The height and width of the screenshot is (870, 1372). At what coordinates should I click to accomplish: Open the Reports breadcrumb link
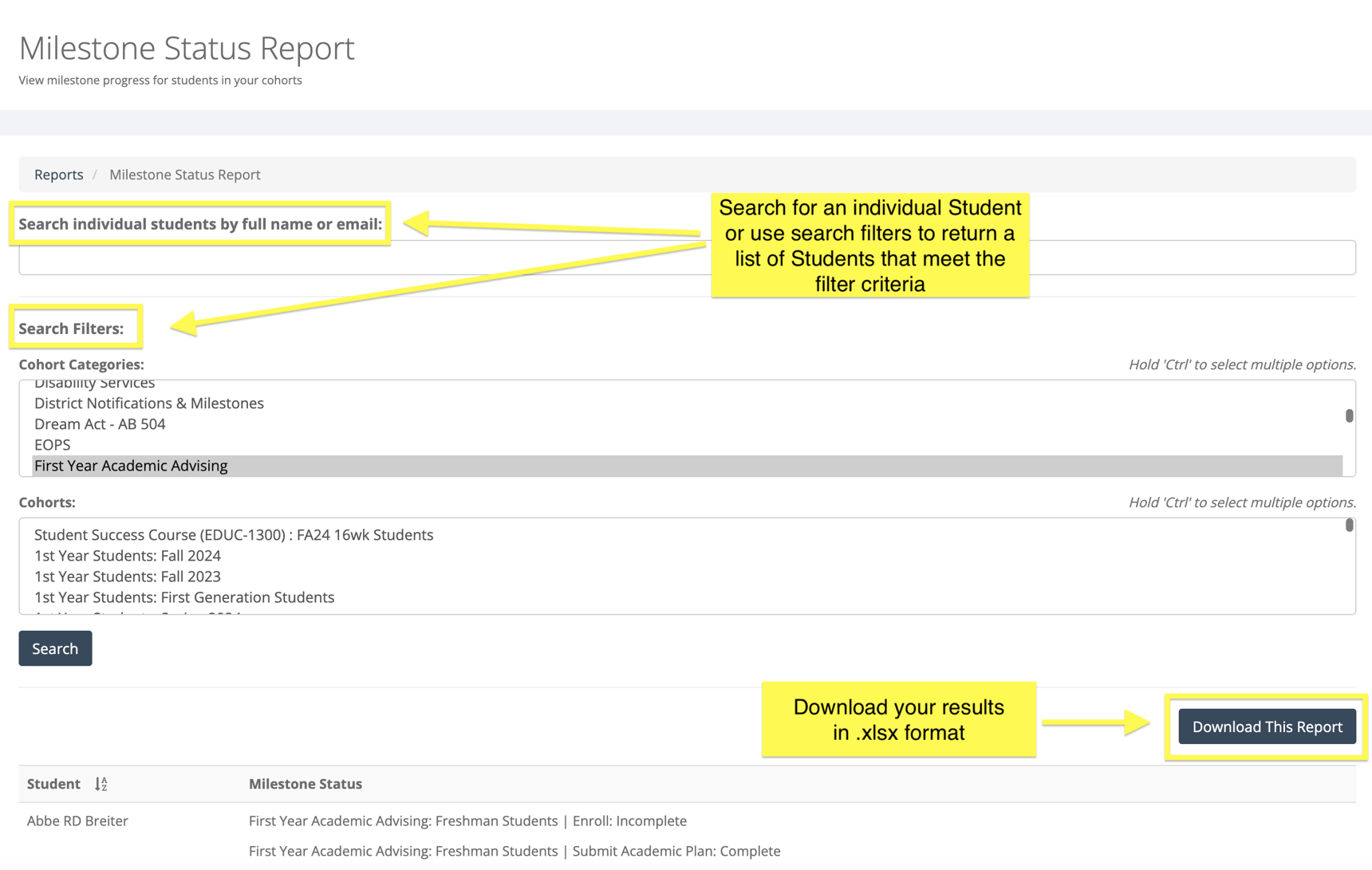(x=58, y=174)
